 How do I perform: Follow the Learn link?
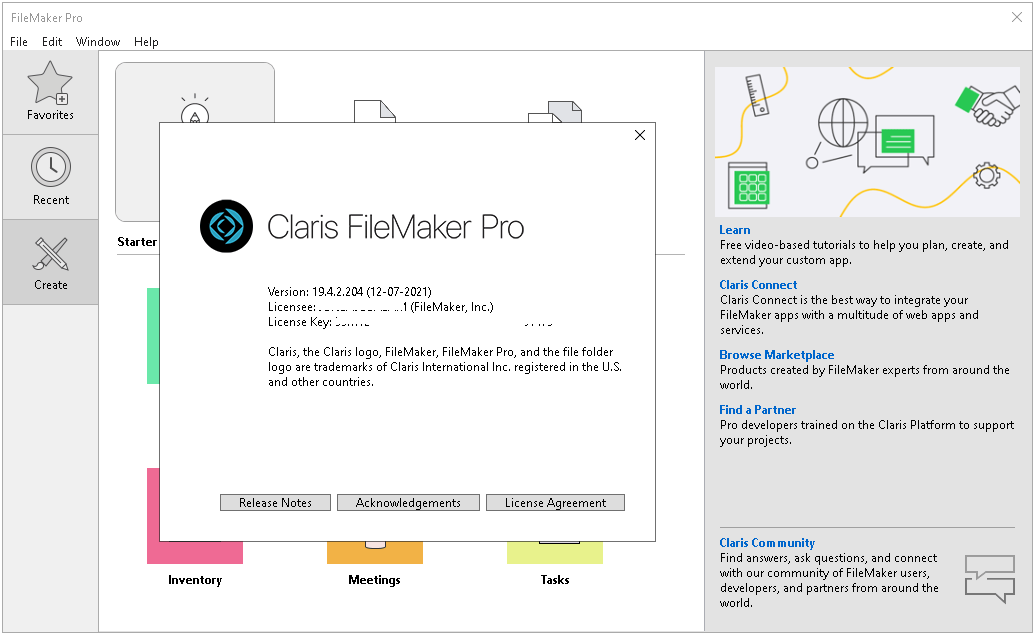pyautogui.click(x=735, y=230)
